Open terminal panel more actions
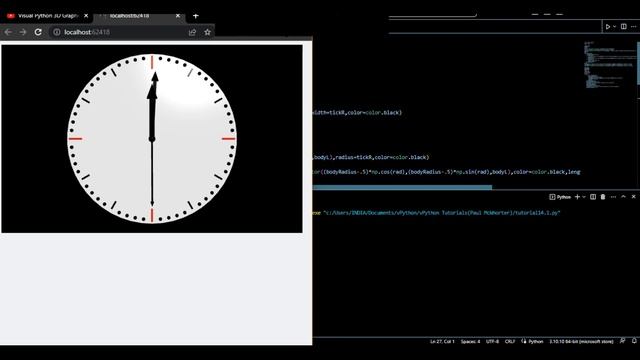The image size is (640, 360). tap(613, 197)
